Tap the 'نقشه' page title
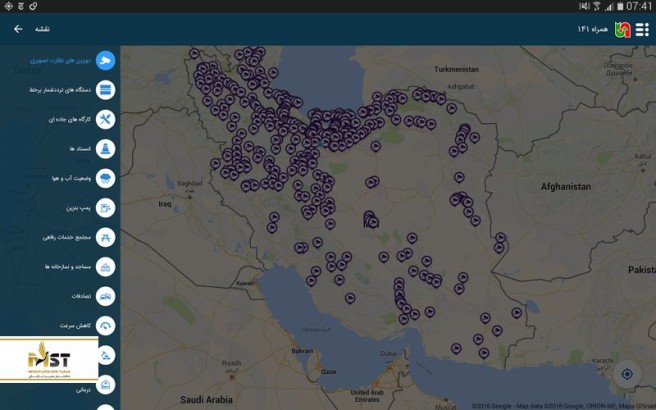 (x=42, y=29)
